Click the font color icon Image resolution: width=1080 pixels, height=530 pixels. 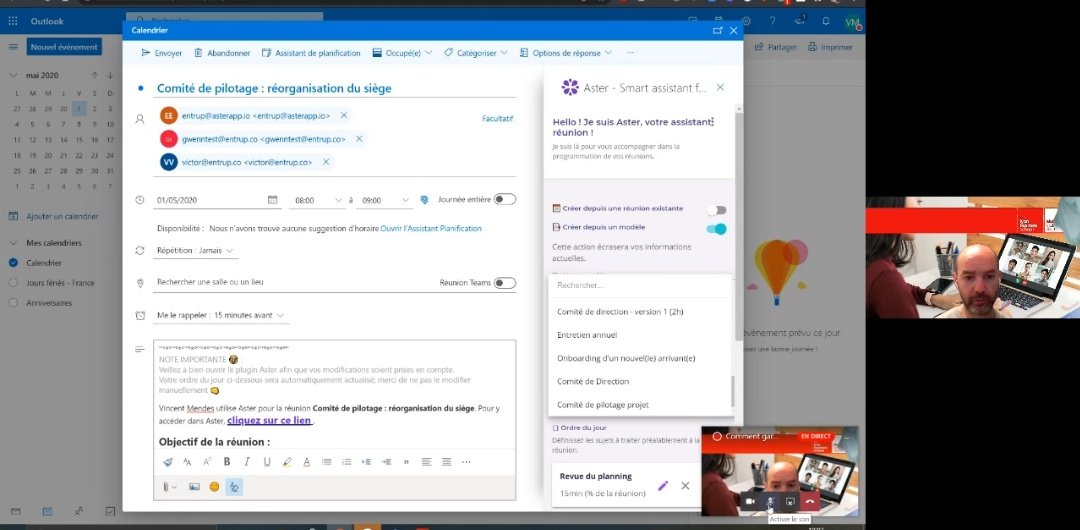pyautogui.click(x=307, y=462)
